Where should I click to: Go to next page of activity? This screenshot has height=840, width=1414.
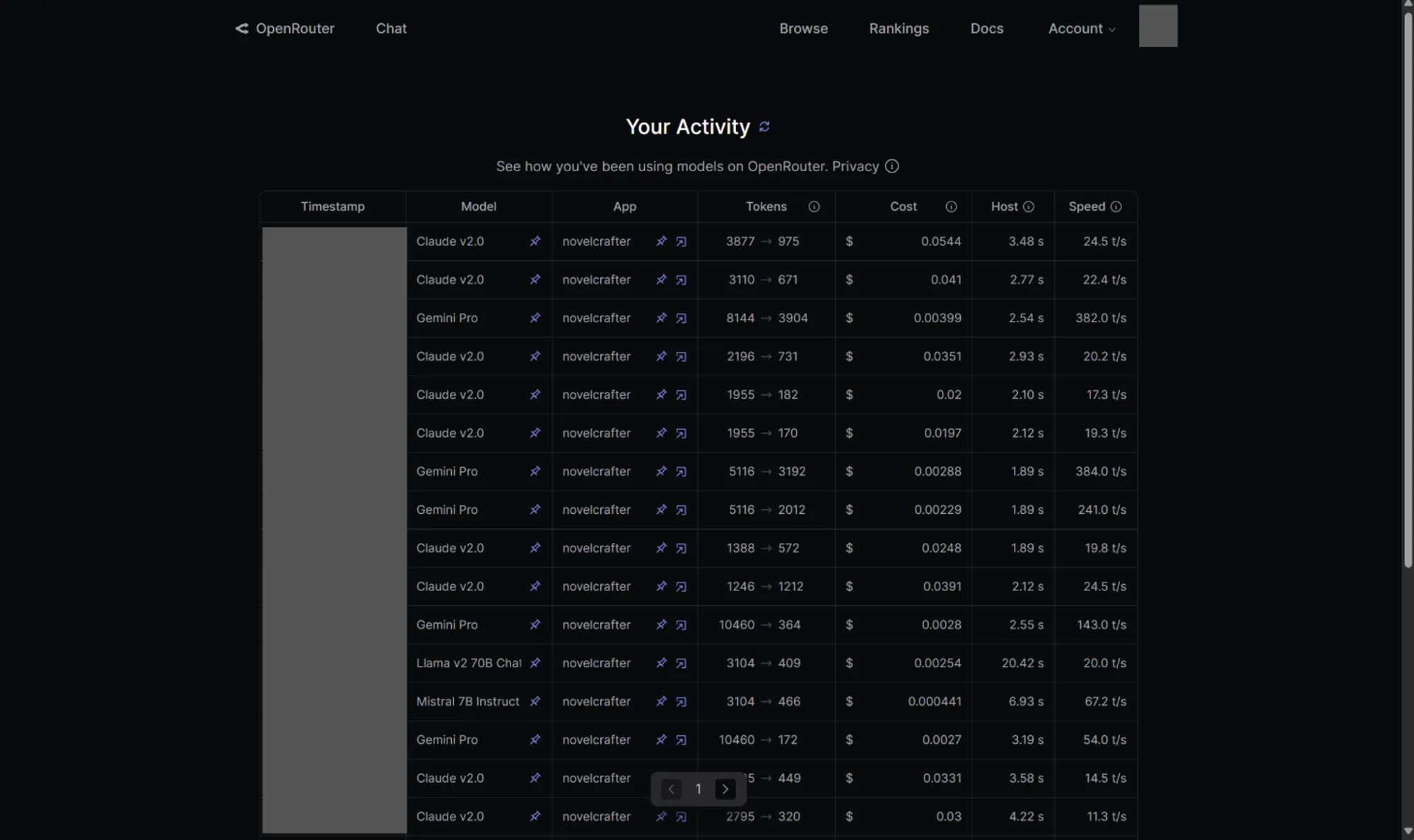pos(725,789)
